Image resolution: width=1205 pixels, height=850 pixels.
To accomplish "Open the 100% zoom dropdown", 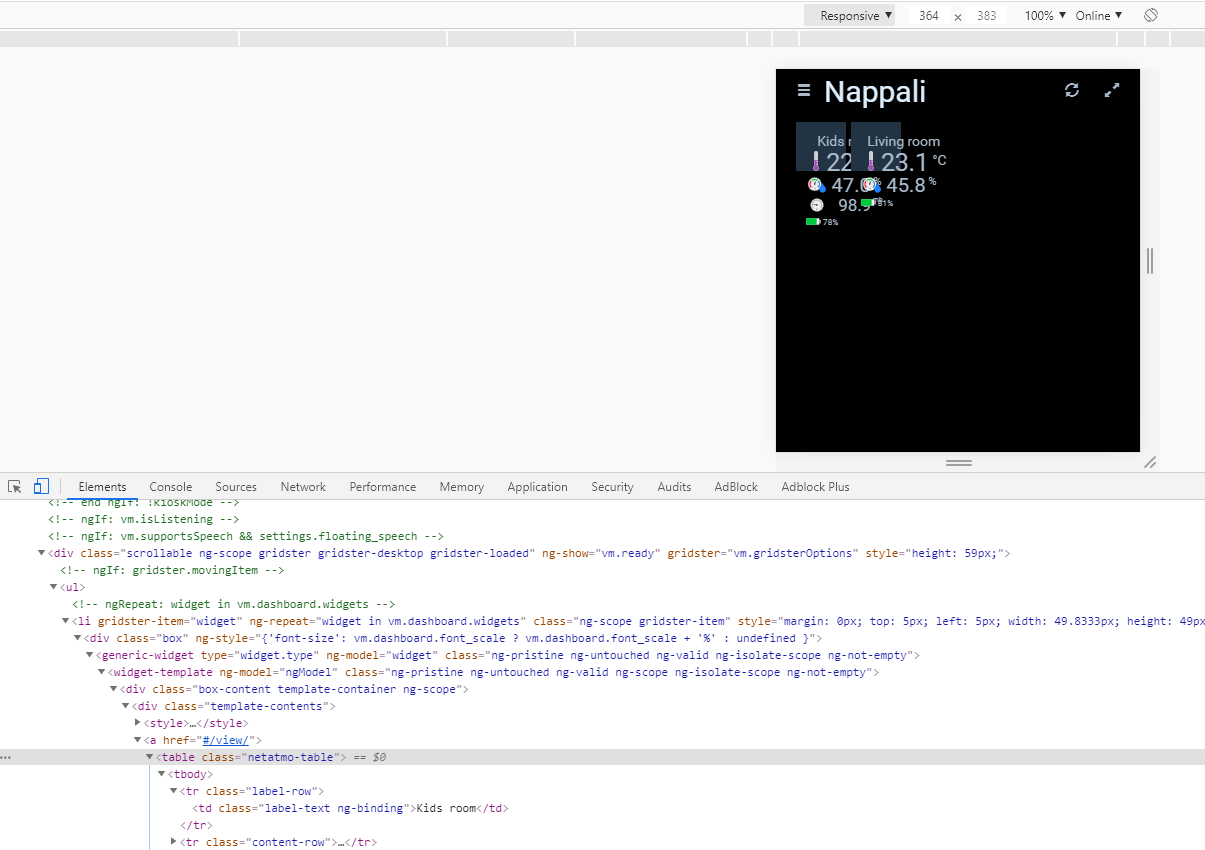I will tap(1044, 16).
